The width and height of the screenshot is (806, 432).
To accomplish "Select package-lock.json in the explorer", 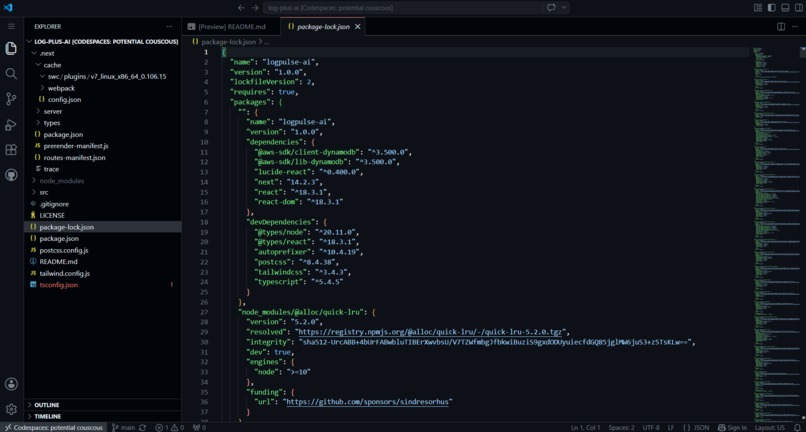I will (102, 227).
